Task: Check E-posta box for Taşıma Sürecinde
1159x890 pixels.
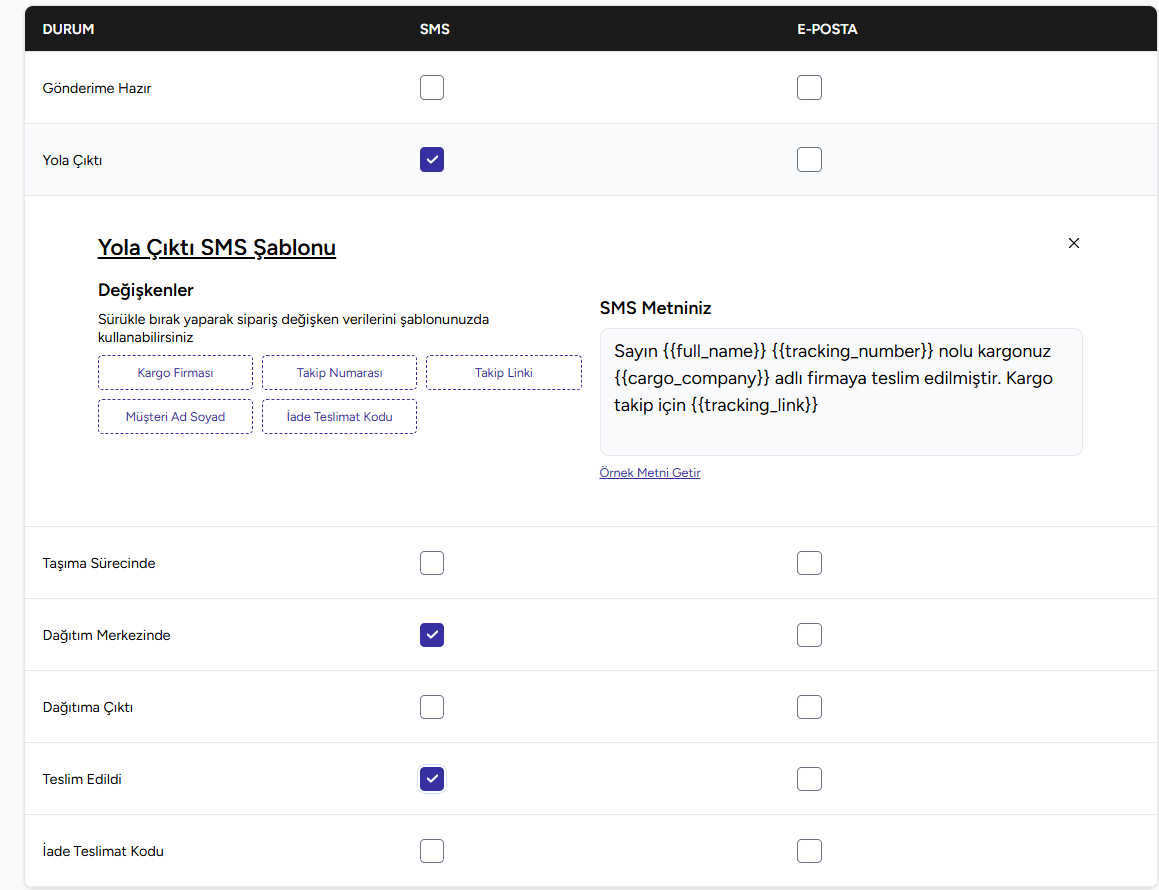Action: point(809,563)
